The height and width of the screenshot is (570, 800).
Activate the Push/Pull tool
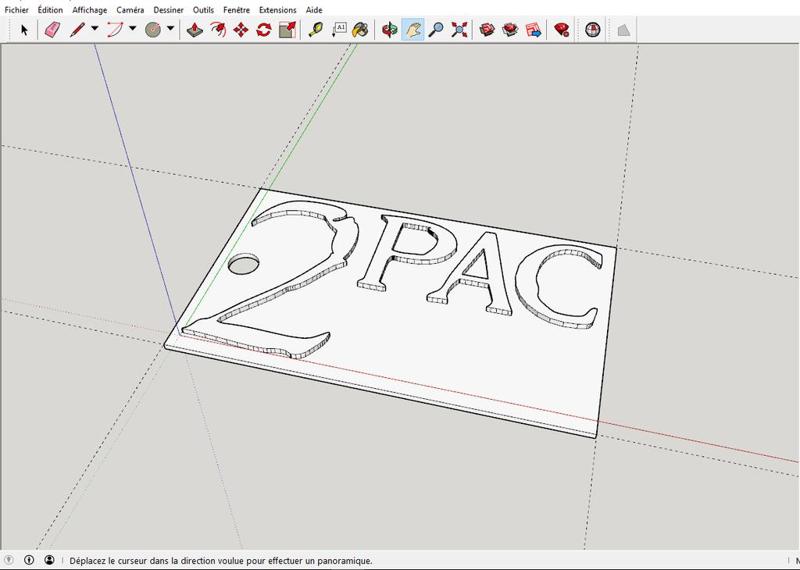pos(194,30)
